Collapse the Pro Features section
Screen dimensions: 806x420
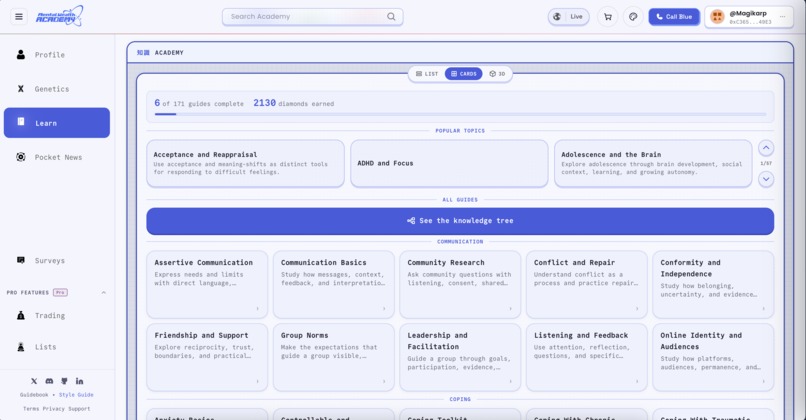103,293
